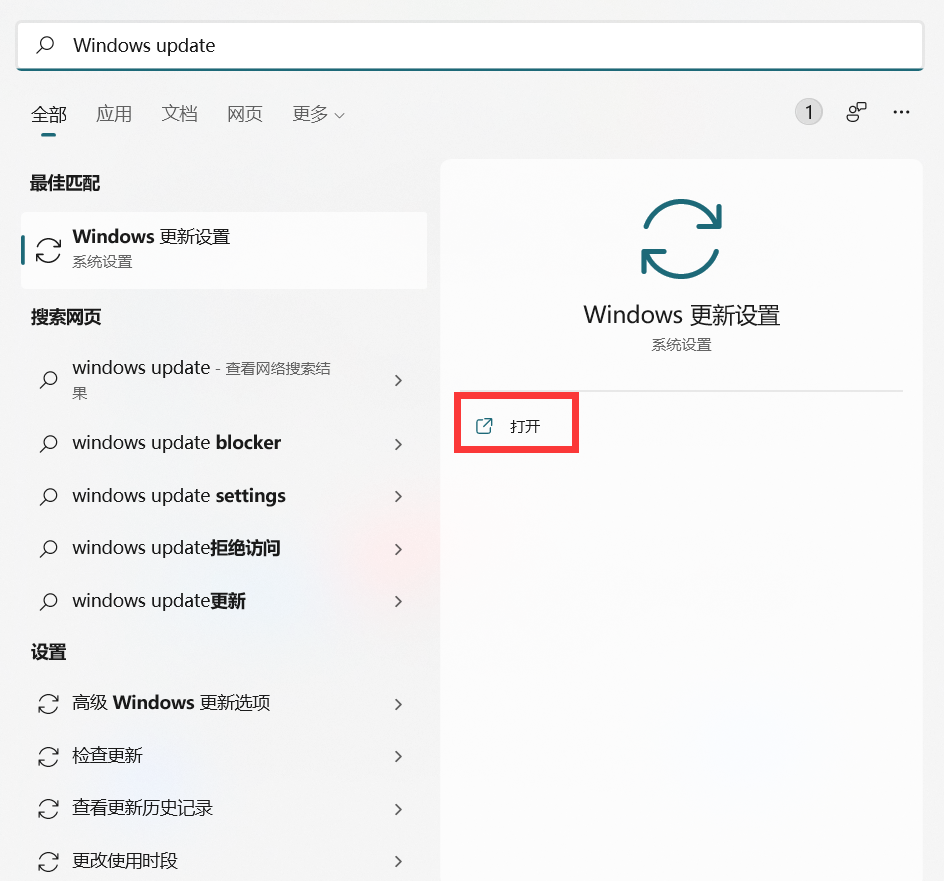The width and height of the screenshot is (944, 881).
Task: Expand chevron for windows update更新
Action: click(x=398, y=601)
